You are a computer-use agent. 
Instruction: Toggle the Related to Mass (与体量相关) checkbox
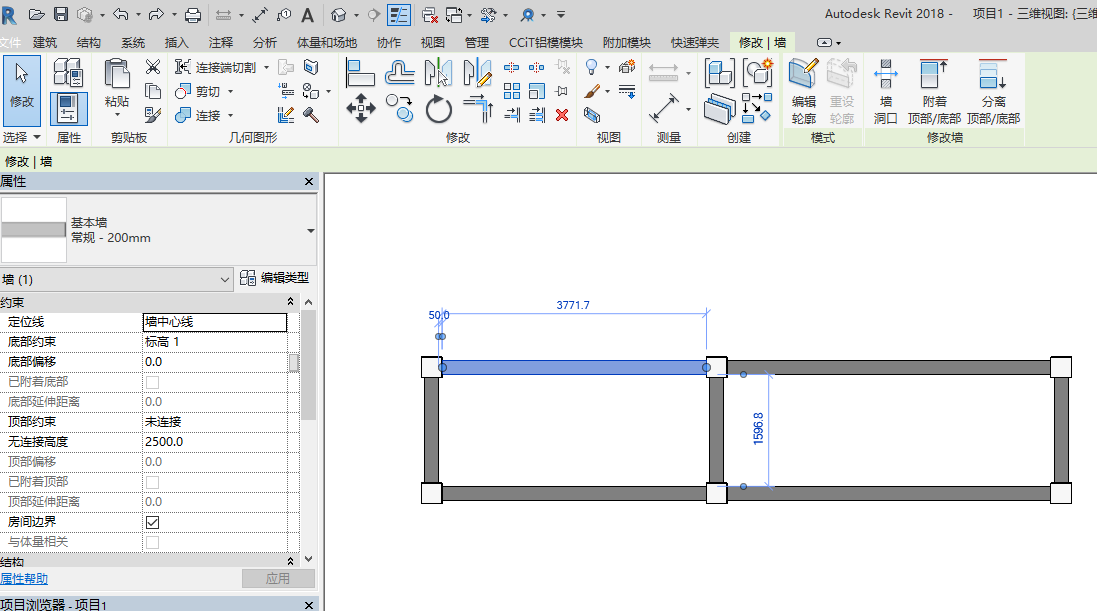(153, 542)
